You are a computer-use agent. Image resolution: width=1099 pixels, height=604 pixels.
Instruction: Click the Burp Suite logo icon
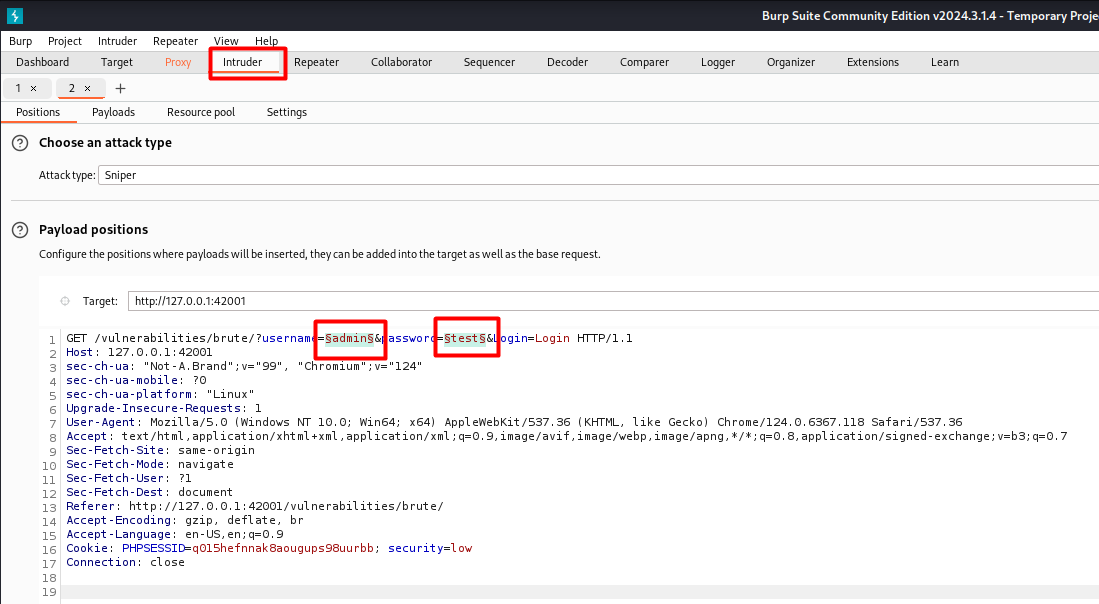14,16
